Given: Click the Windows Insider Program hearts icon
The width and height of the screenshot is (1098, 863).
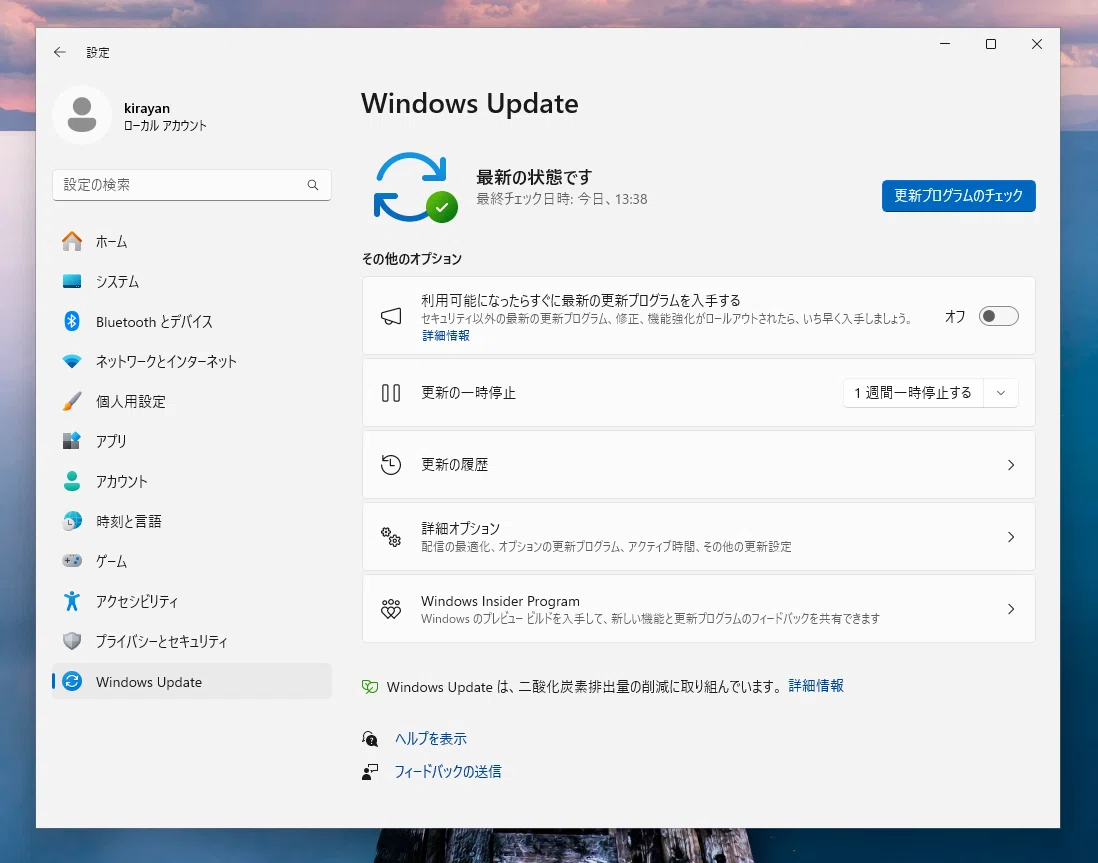Looking at the screenshot, I should [391, 609].
